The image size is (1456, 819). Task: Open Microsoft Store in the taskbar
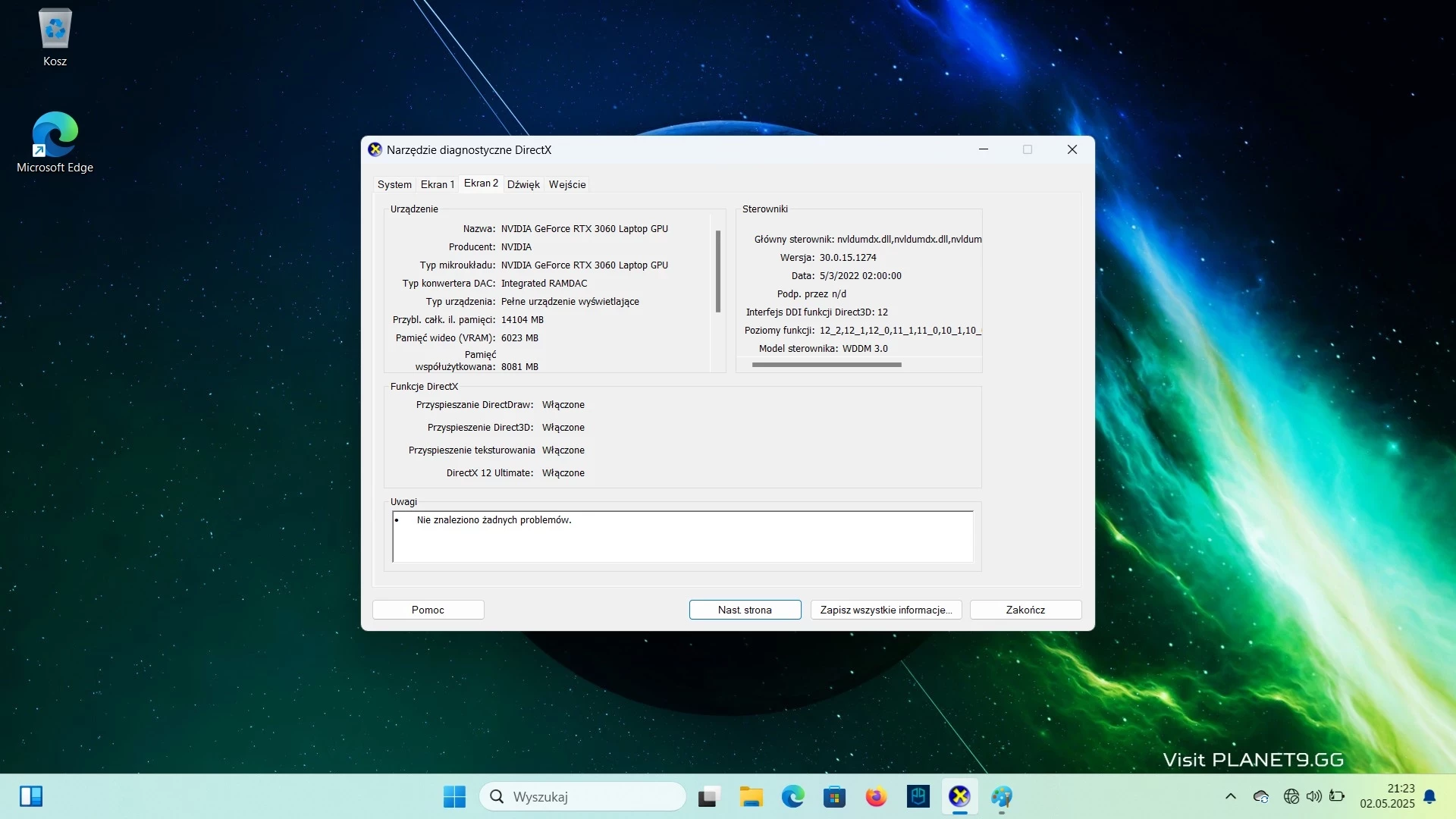(834, 796)
